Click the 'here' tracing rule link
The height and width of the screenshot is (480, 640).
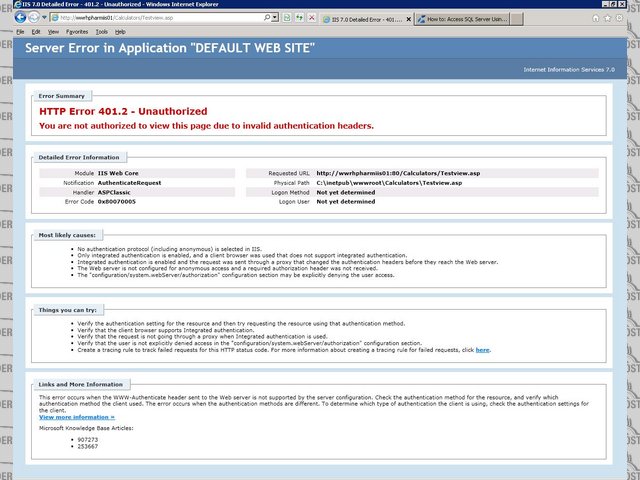click(482, 350)
